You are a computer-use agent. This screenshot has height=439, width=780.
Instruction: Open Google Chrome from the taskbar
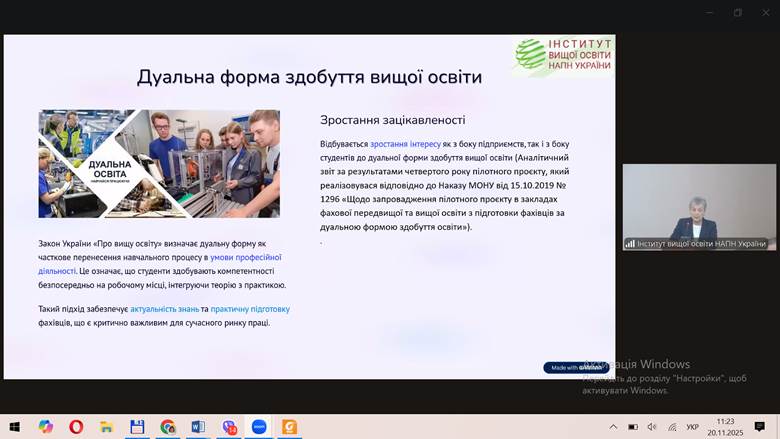[167, 427]
